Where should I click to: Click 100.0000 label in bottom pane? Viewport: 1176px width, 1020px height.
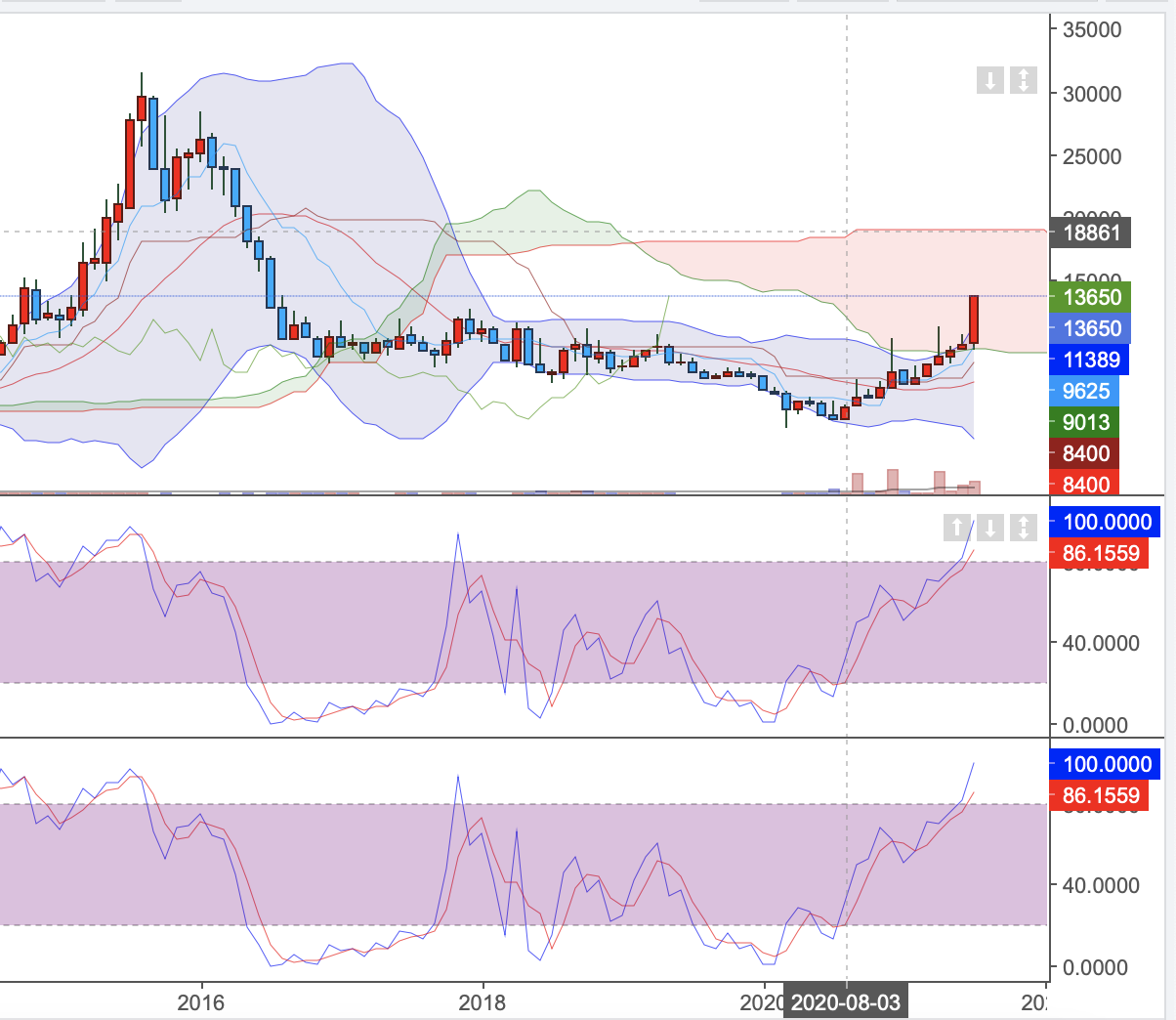1106,764
